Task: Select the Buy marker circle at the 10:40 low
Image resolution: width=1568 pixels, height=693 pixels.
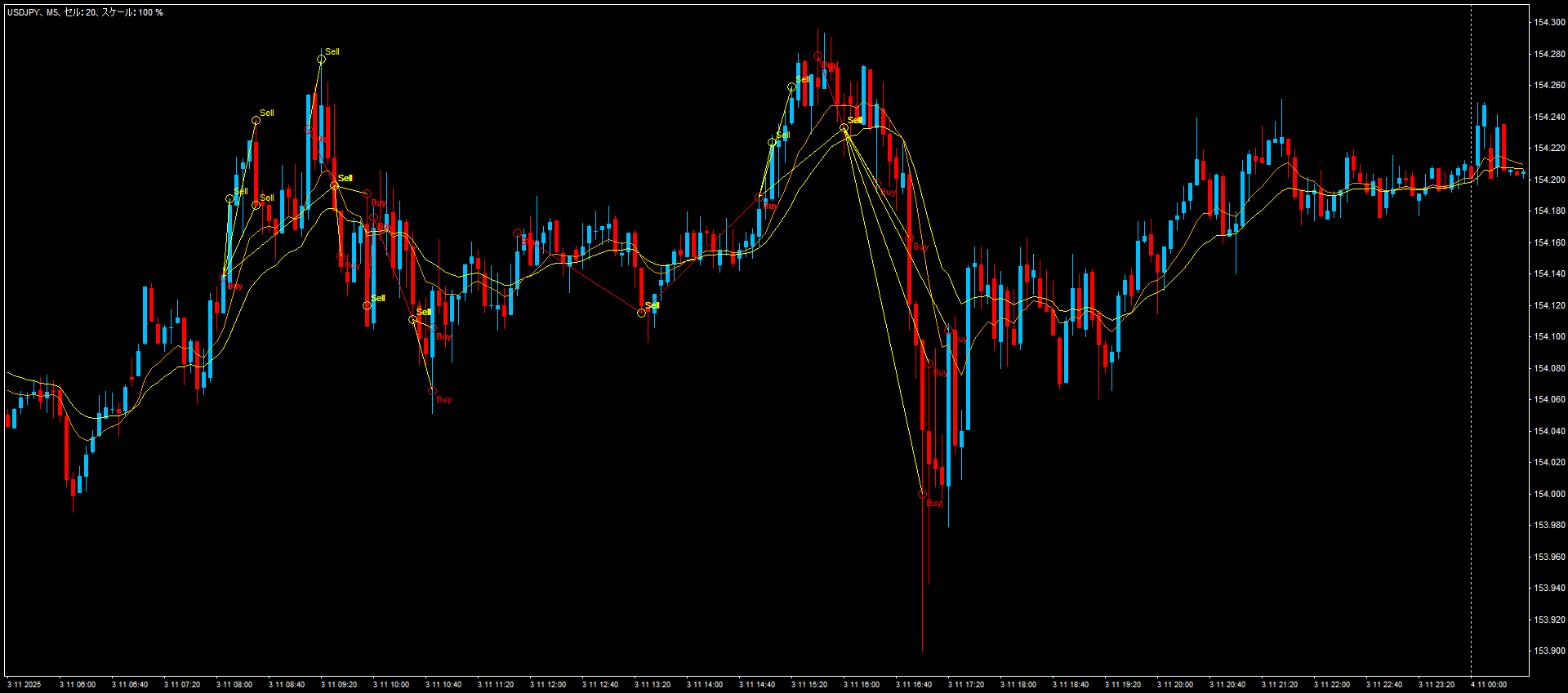Action: (x=432, y=391)
